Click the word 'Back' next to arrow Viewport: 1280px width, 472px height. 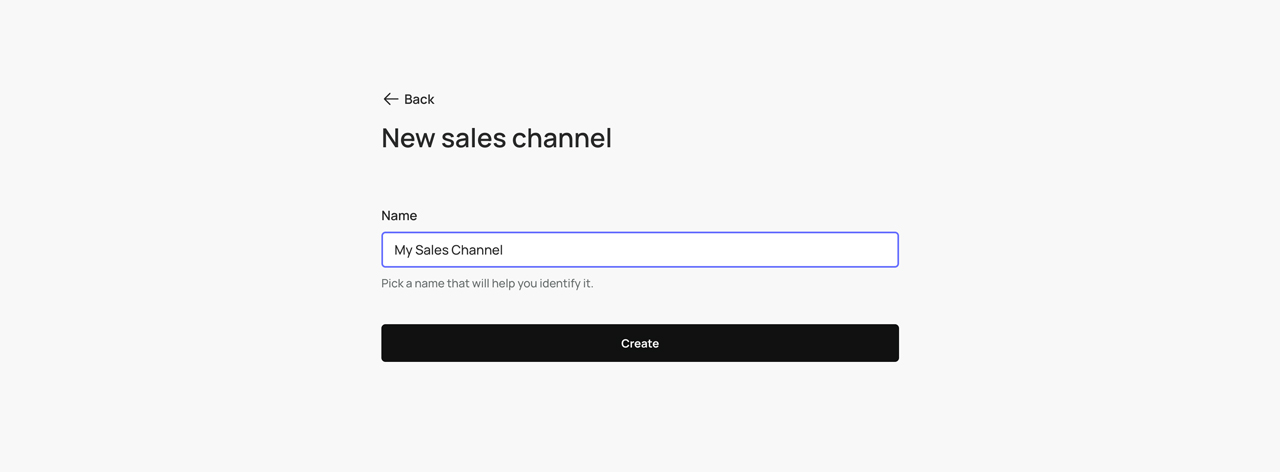[x=419, y=99]
